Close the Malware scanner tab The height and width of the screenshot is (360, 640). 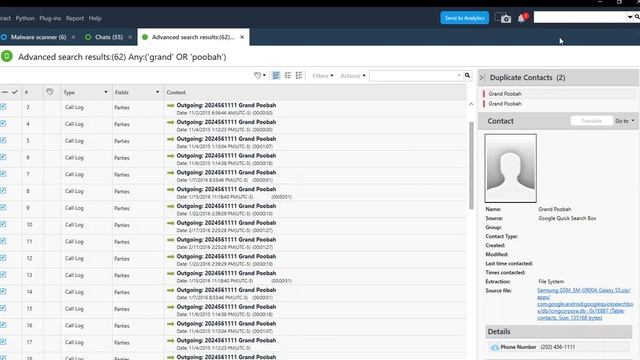click(73, 37)
